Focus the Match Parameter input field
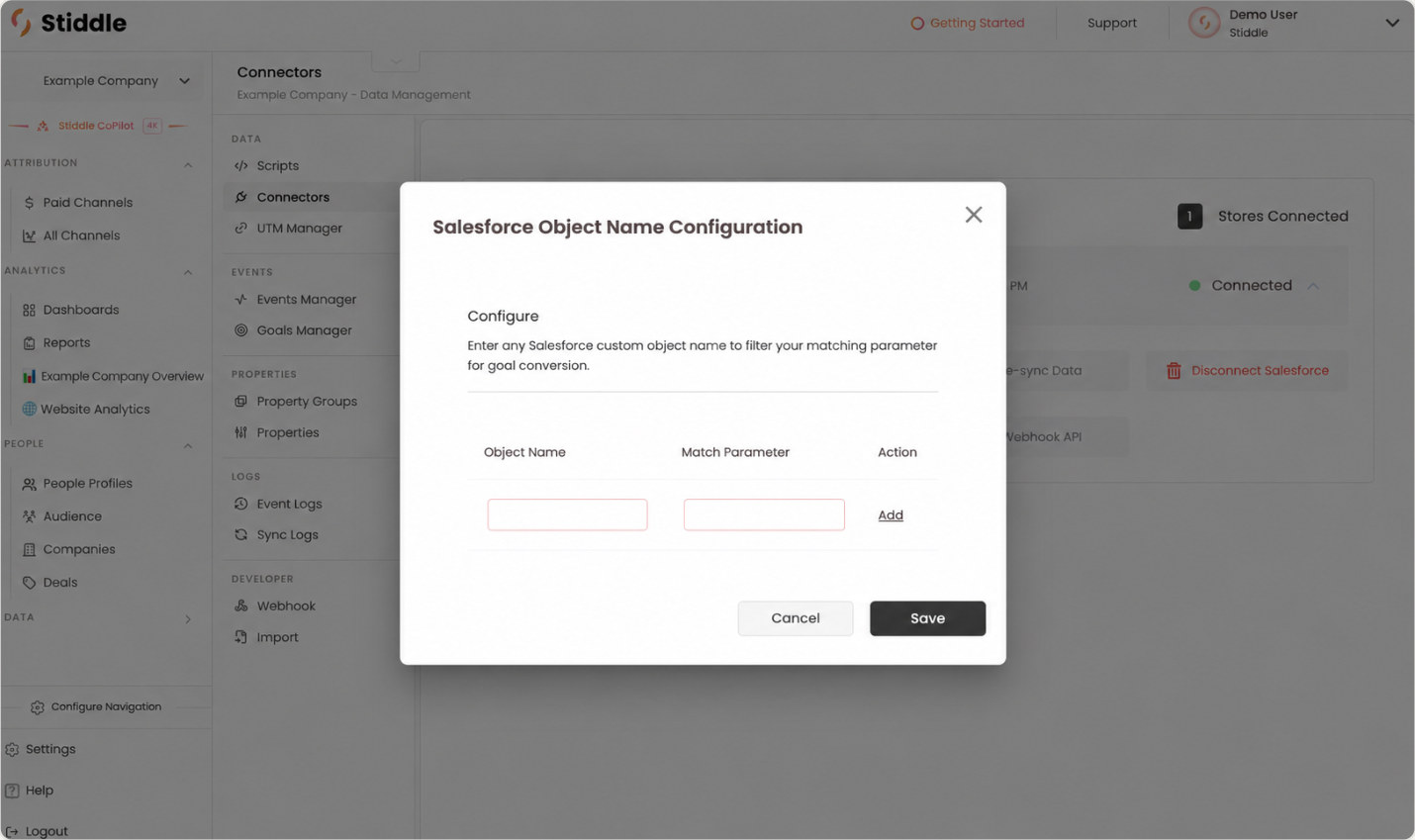This screenshot has width=1415, height=840. point(764,514)
